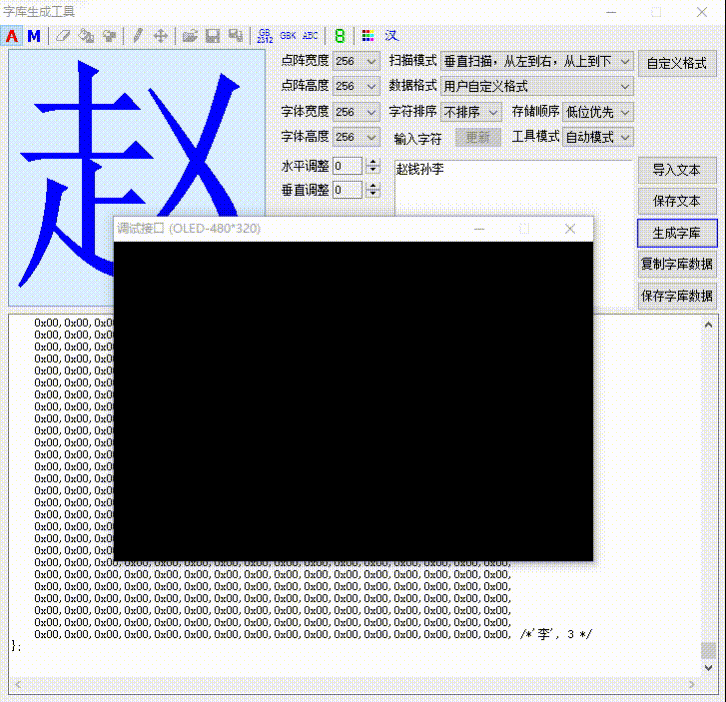Choose the eraser tool in toolbar
726x702 pixels.
[x=63, y=36]
